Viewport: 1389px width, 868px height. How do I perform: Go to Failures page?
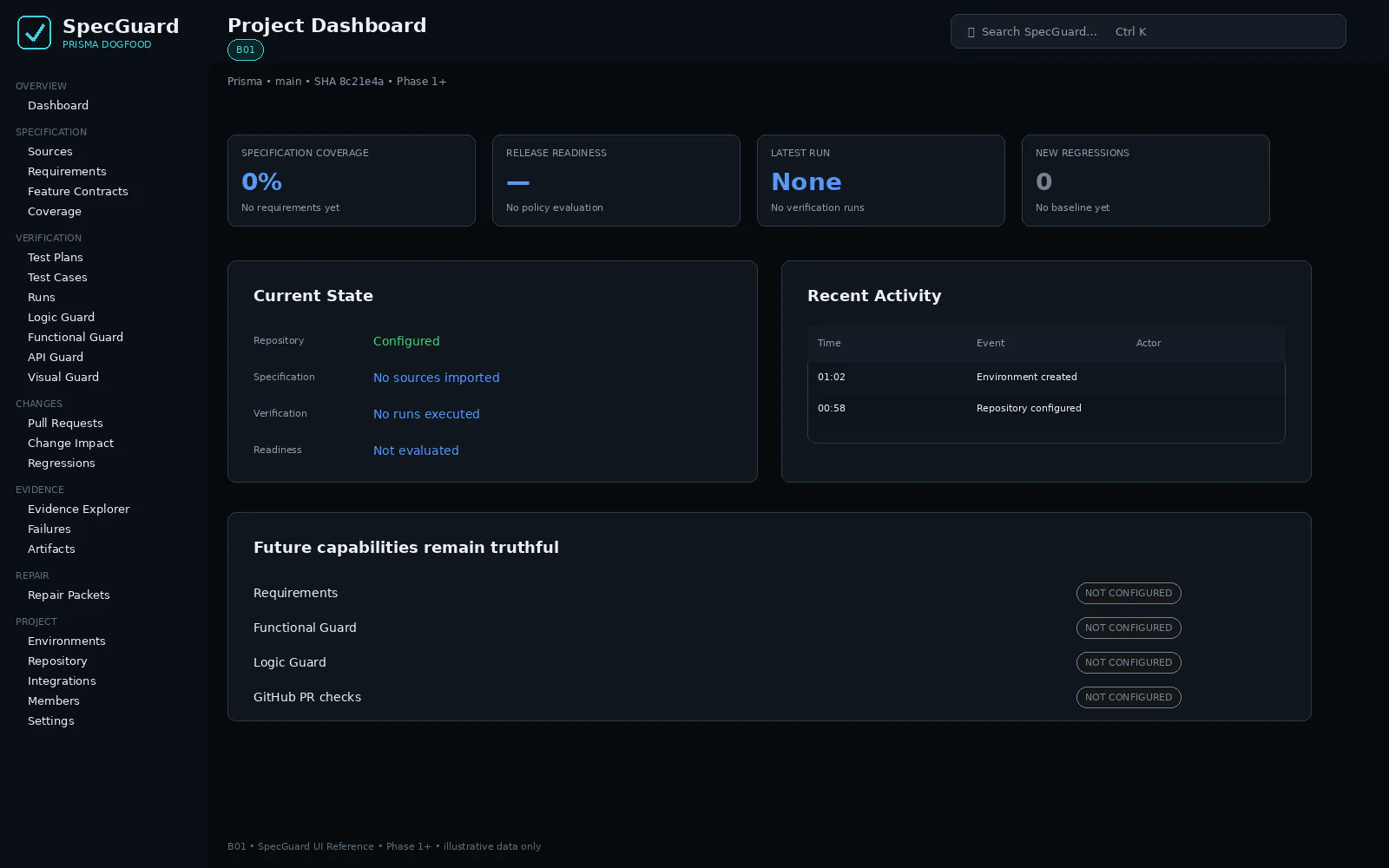(x=49, y=529)
